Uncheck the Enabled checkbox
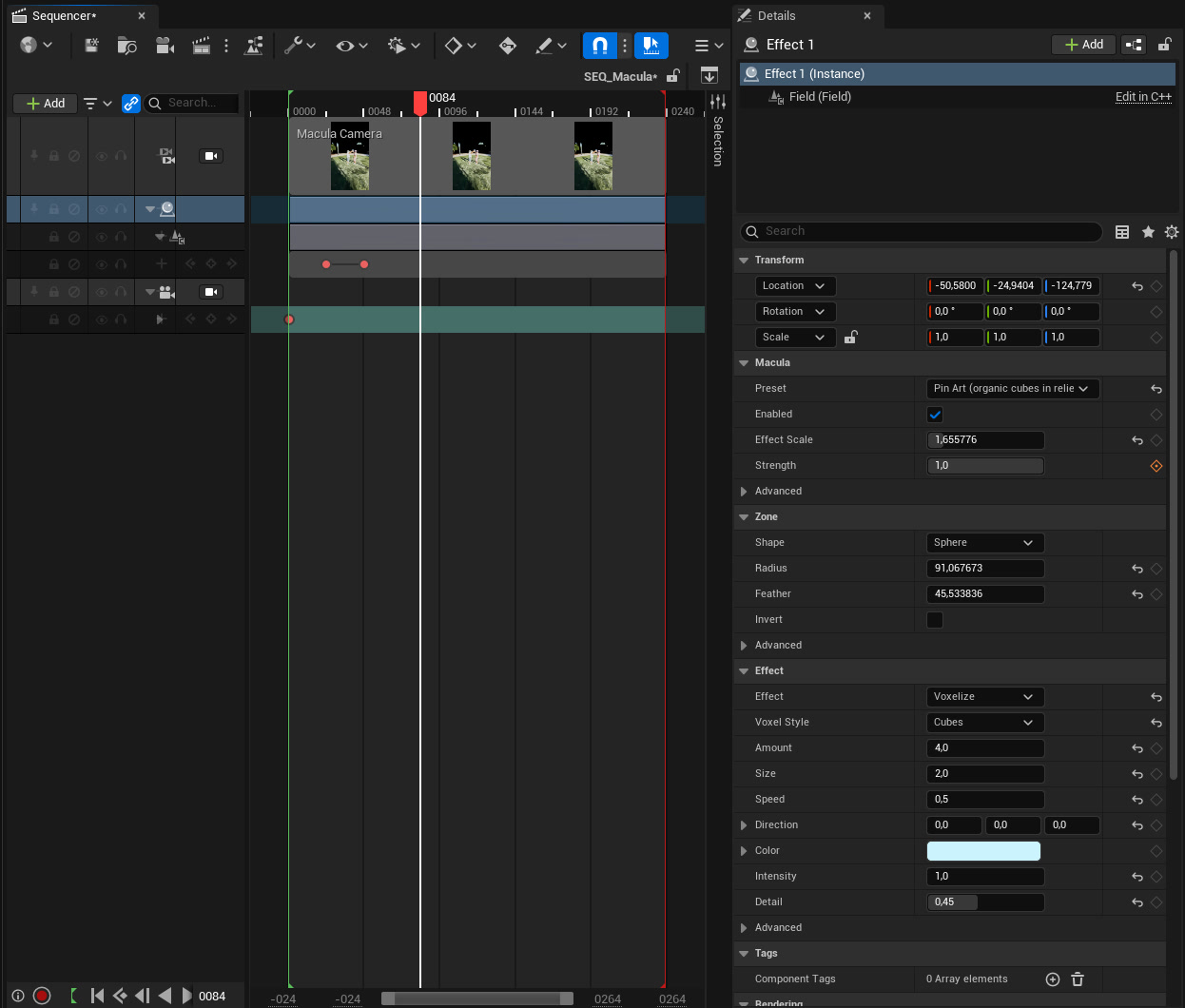The width and height of the screenshot is (1185, 1008). click(x=935, y=415)
